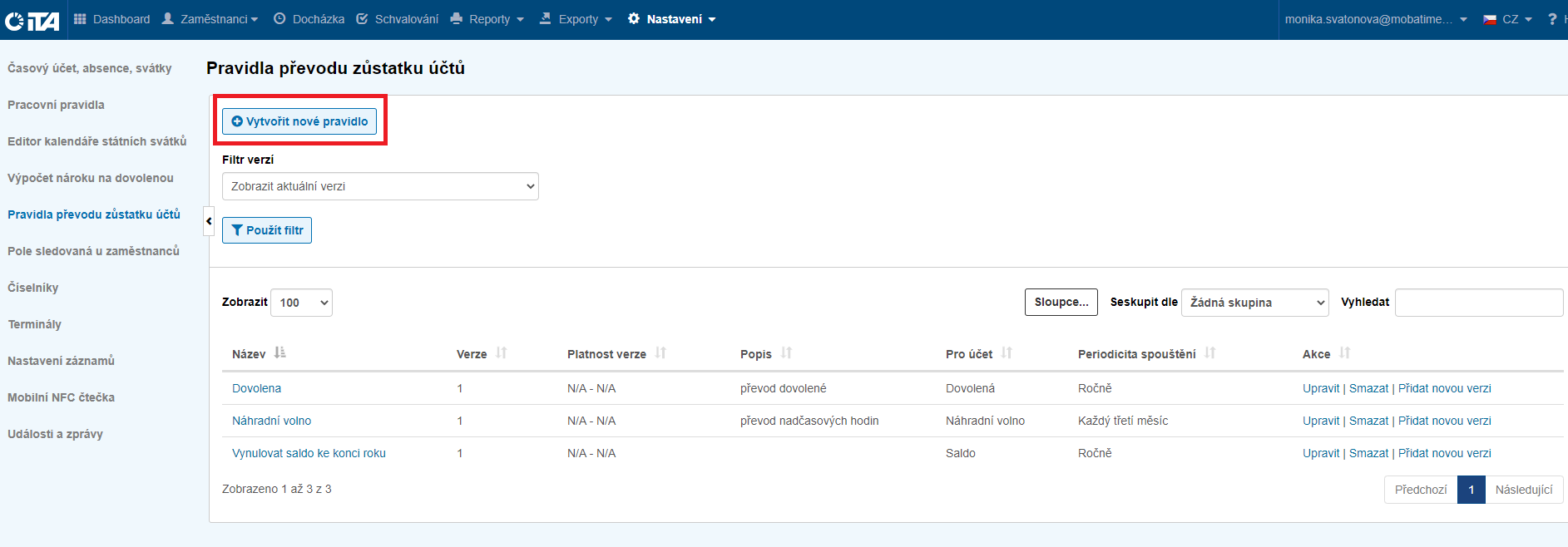Open the Reporty menu
Viewport: 1568px width, 547px height.
tap(488, 19)
